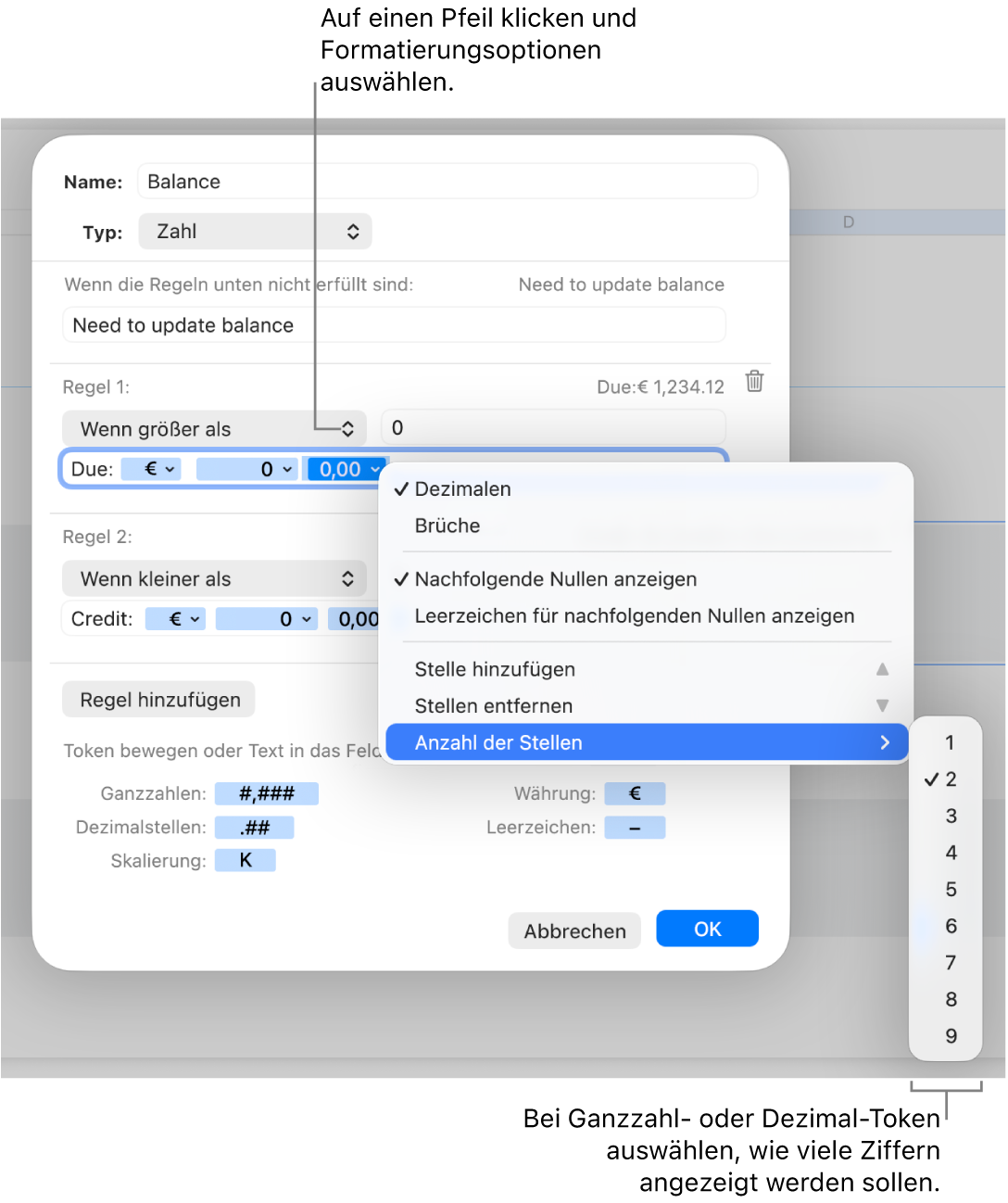Viewport: 1008px width, 1203px height.
Task: Open 'Anzahl der Stellen' submenu
Action: coord(646,742)
